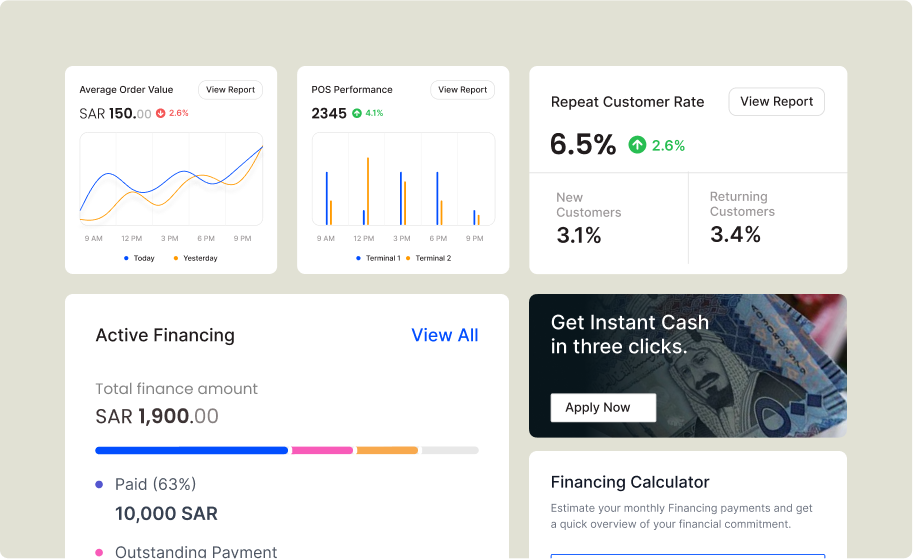The image size is (913, 559).
Task: Select the Yesterday legend dot
Action: [175, 258]
